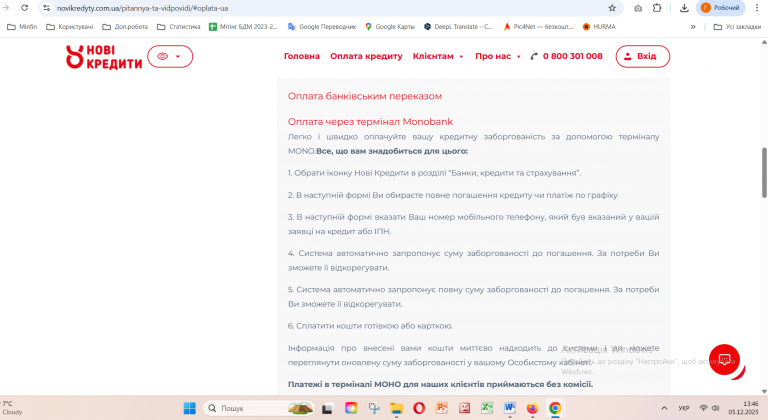768x420 pixels.
Task: Click scrollbar down arrow
Action: 764,391
